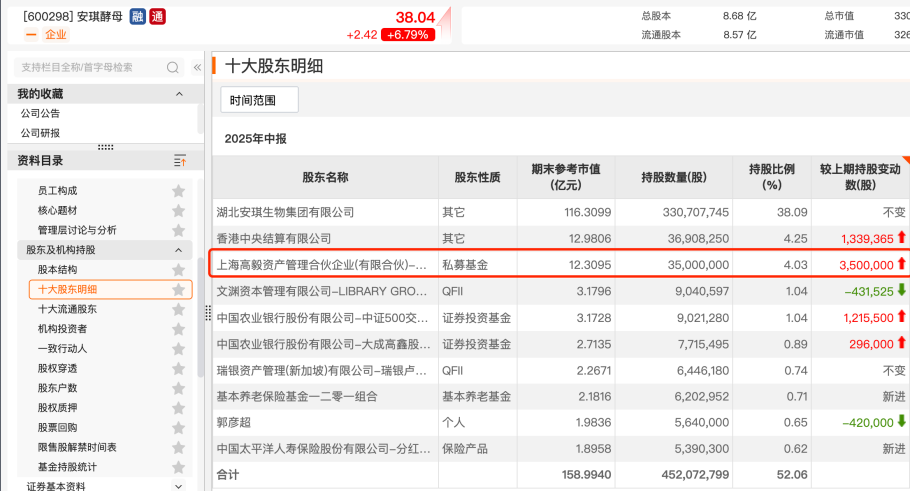Image resolution: width=910 pixels, height=491 pixels.
Task: Click the dotted divider handle under 公司研报
Action: (x=106, y=147)
